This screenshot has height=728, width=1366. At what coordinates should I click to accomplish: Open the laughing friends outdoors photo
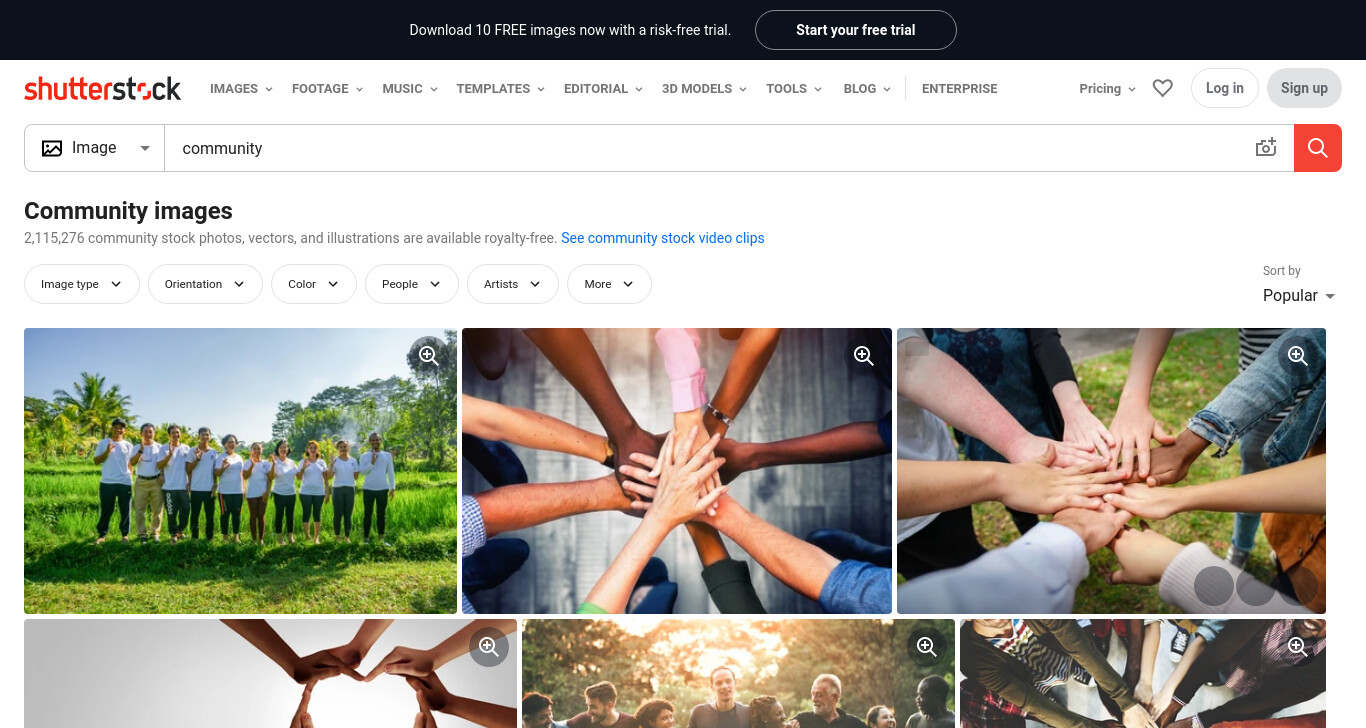pos(738,674)
